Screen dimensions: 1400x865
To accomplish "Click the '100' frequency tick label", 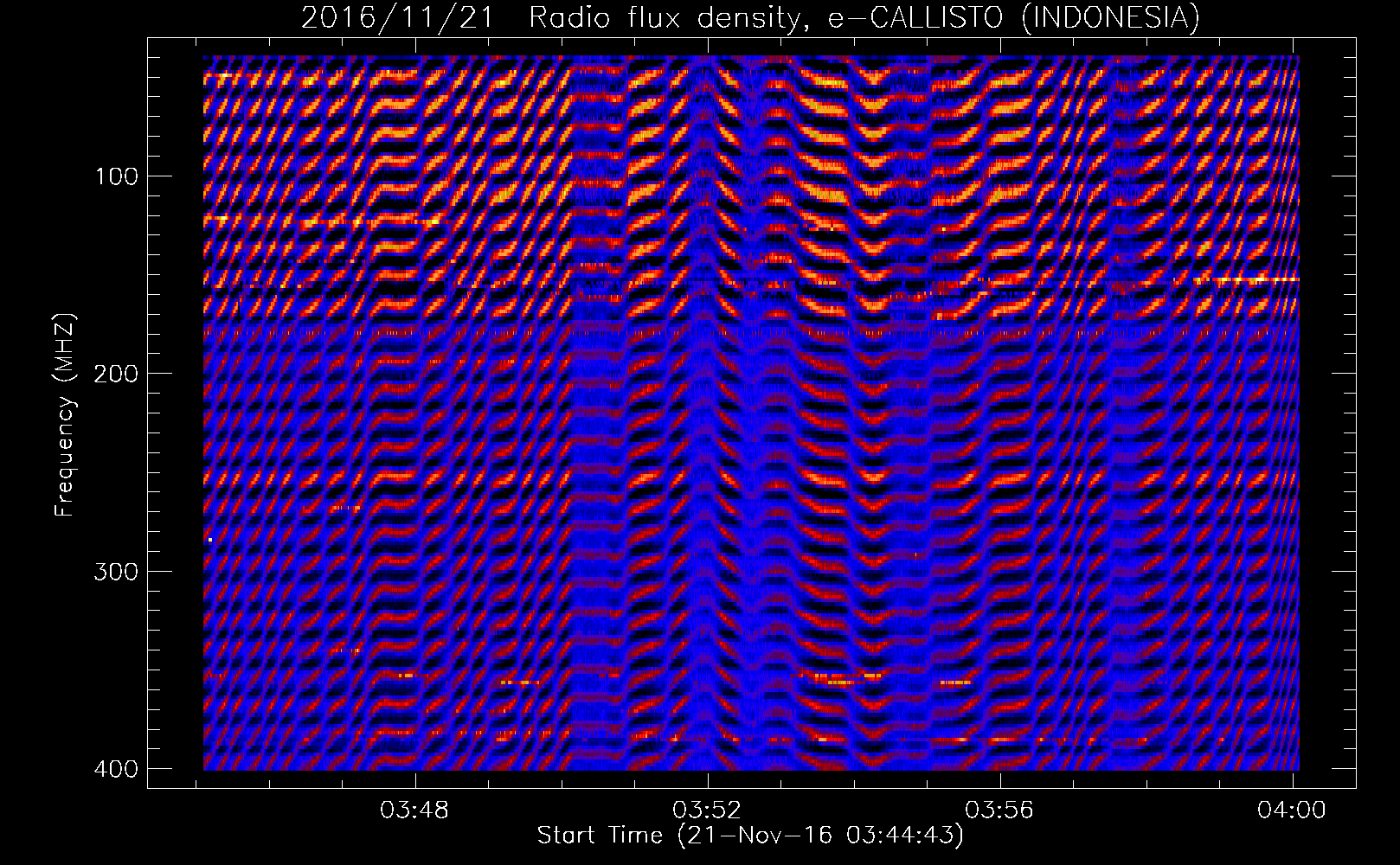I will 115,176.
